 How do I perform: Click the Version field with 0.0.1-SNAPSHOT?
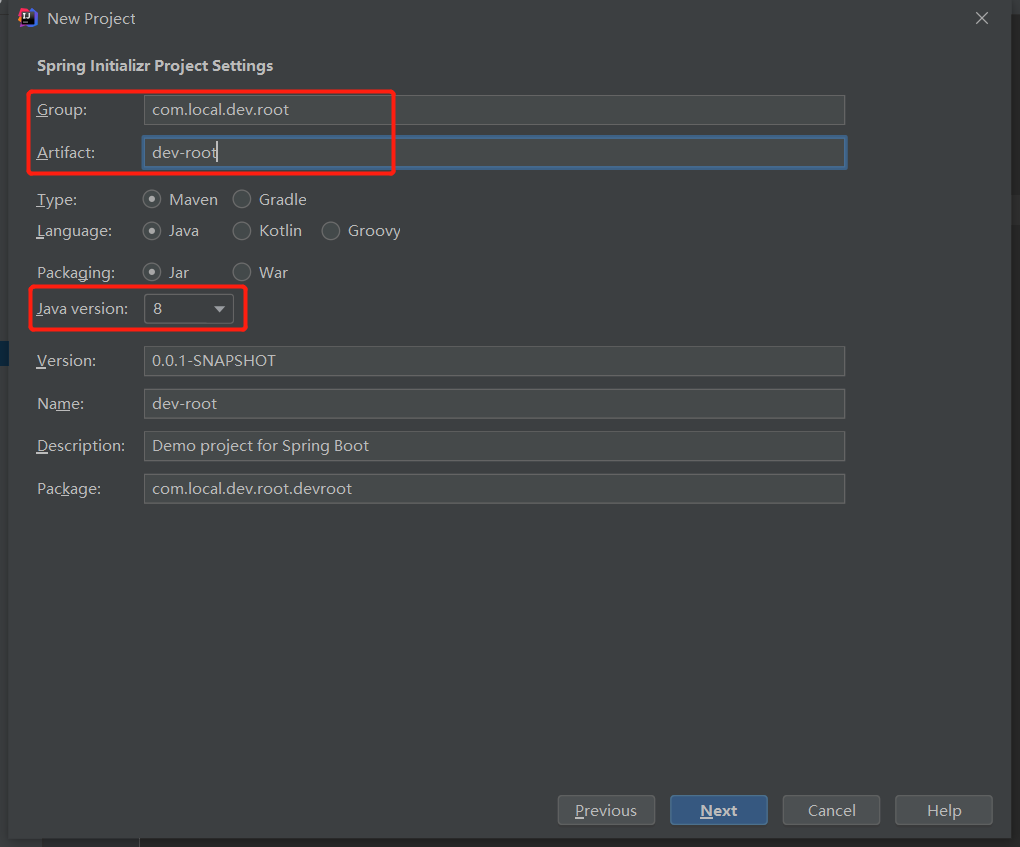[x=494, y=361]
